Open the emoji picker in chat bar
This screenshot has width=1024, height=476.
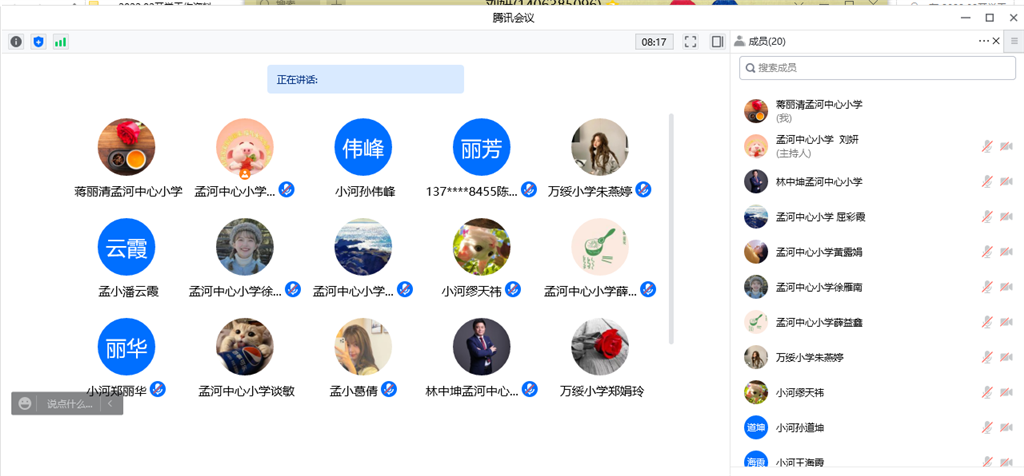coord(25,404)
